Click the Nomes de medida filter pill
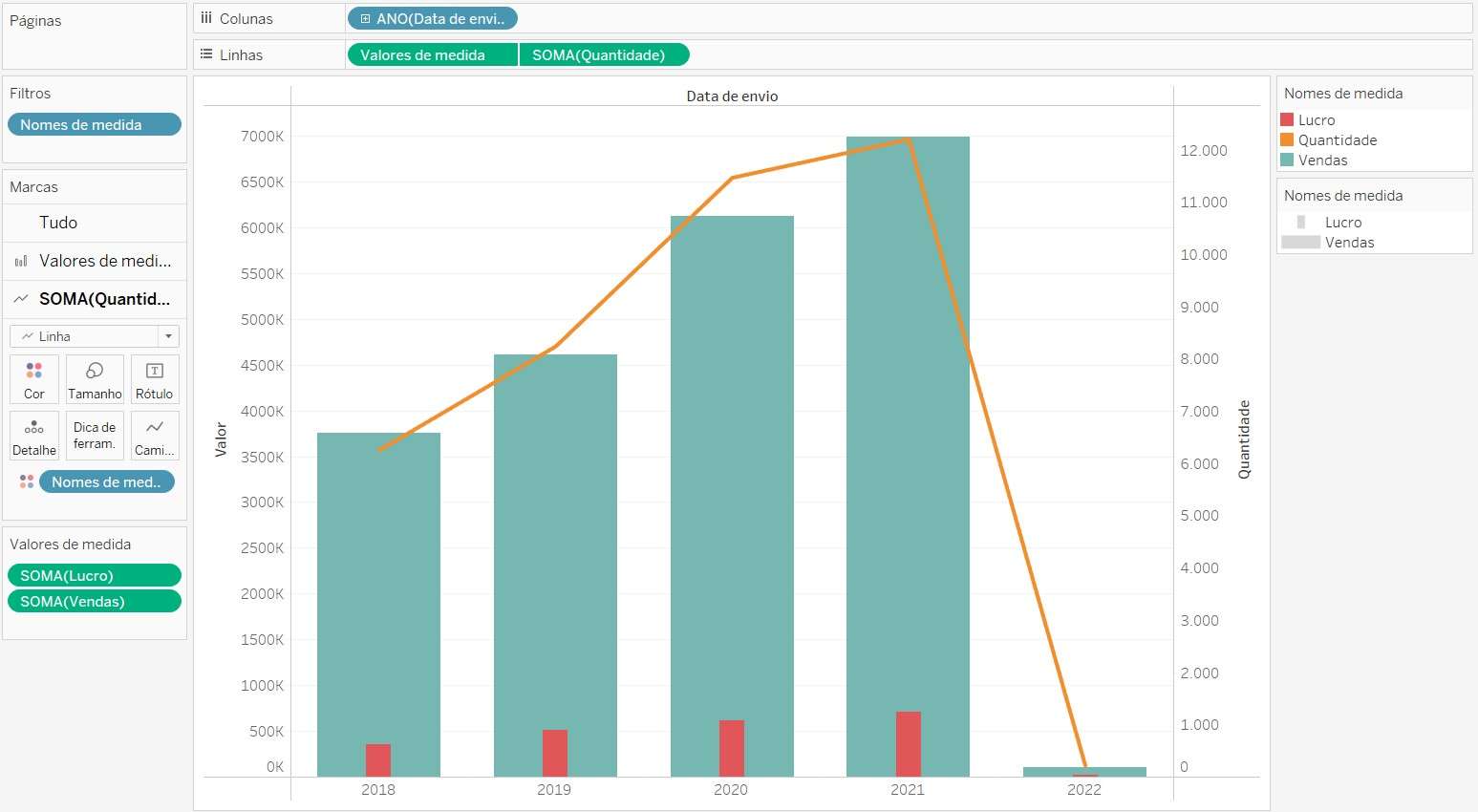 tap(95, 124)
